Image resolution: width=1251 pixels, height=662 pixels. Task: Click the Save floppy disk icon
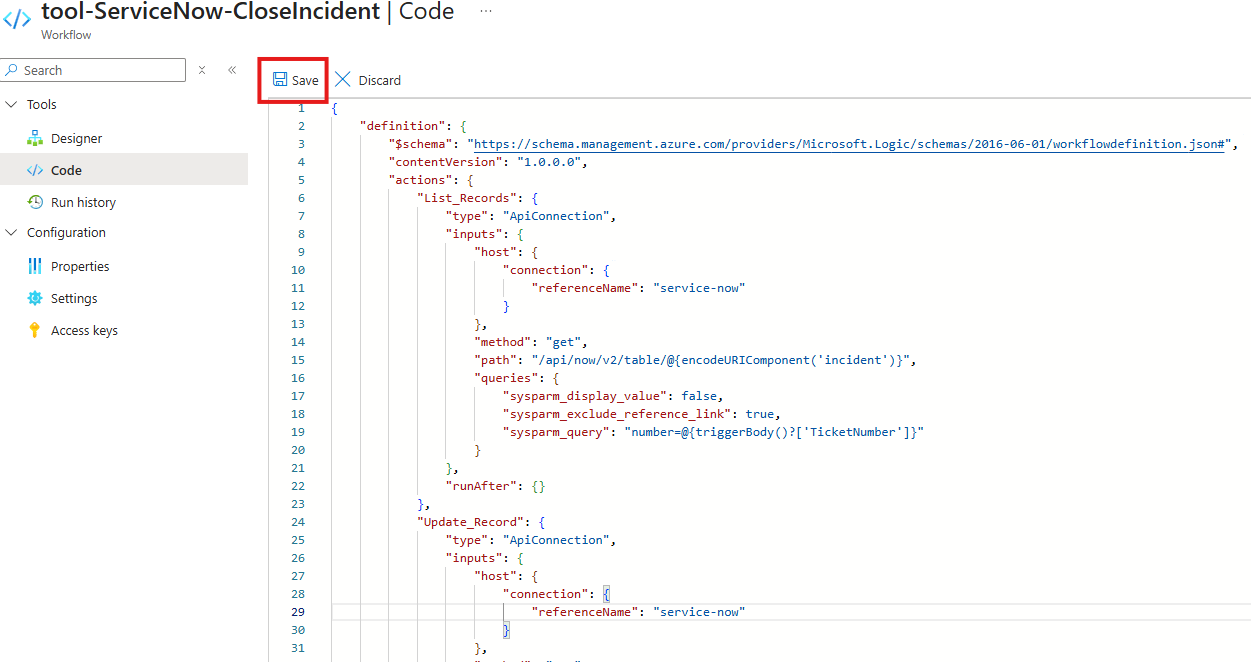point(280,80)
